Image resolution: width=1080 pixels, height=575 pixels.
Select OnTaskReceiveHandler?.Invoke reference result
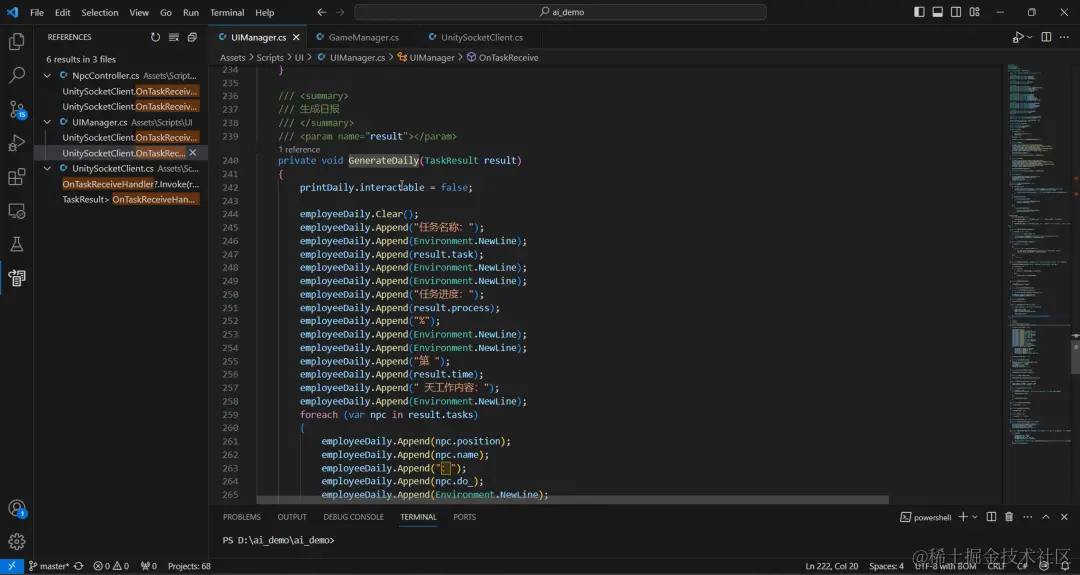point(130,184)
